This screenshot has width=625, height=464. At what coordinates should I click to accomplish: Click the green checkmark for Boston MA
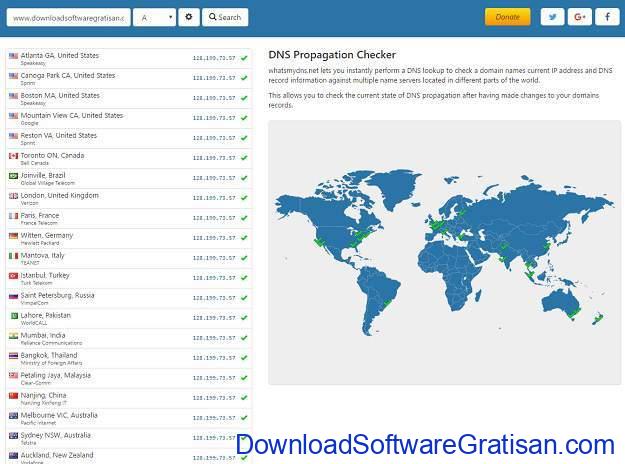click(x=244, y=98)
